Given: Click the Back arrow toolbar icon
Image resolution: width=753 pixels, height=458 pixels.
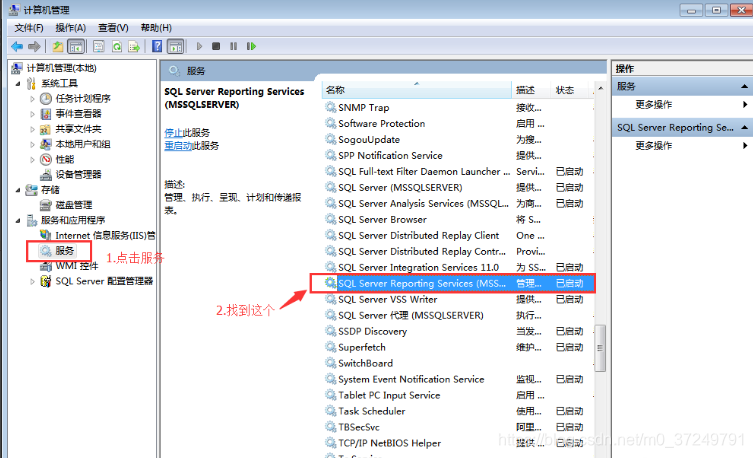Looking at the screenshot, I should (x=17, y=47).
